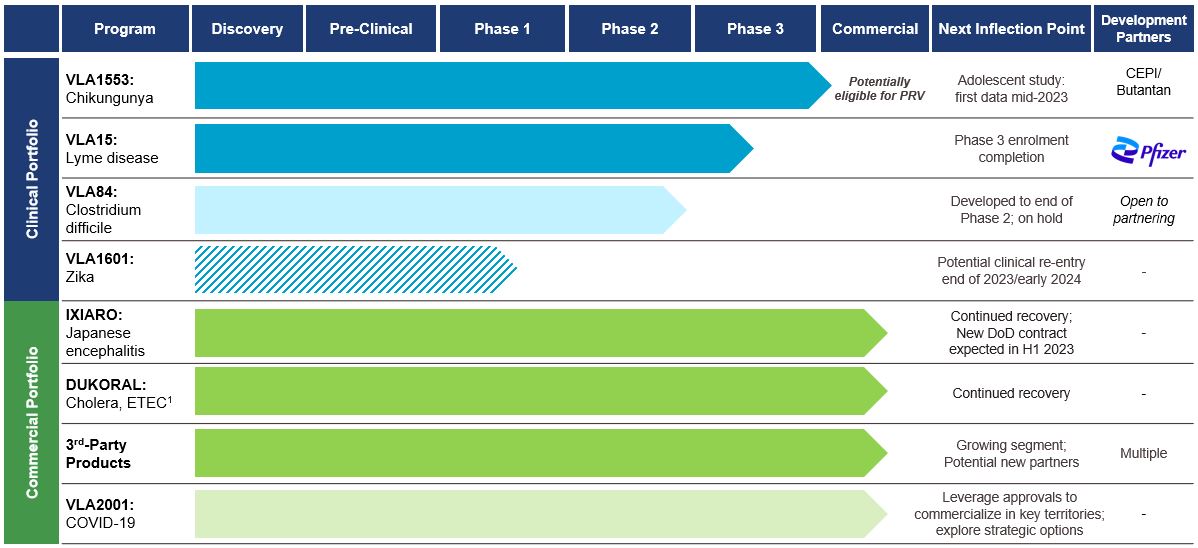Click the VLA15 Lyme disease program name

112,150
